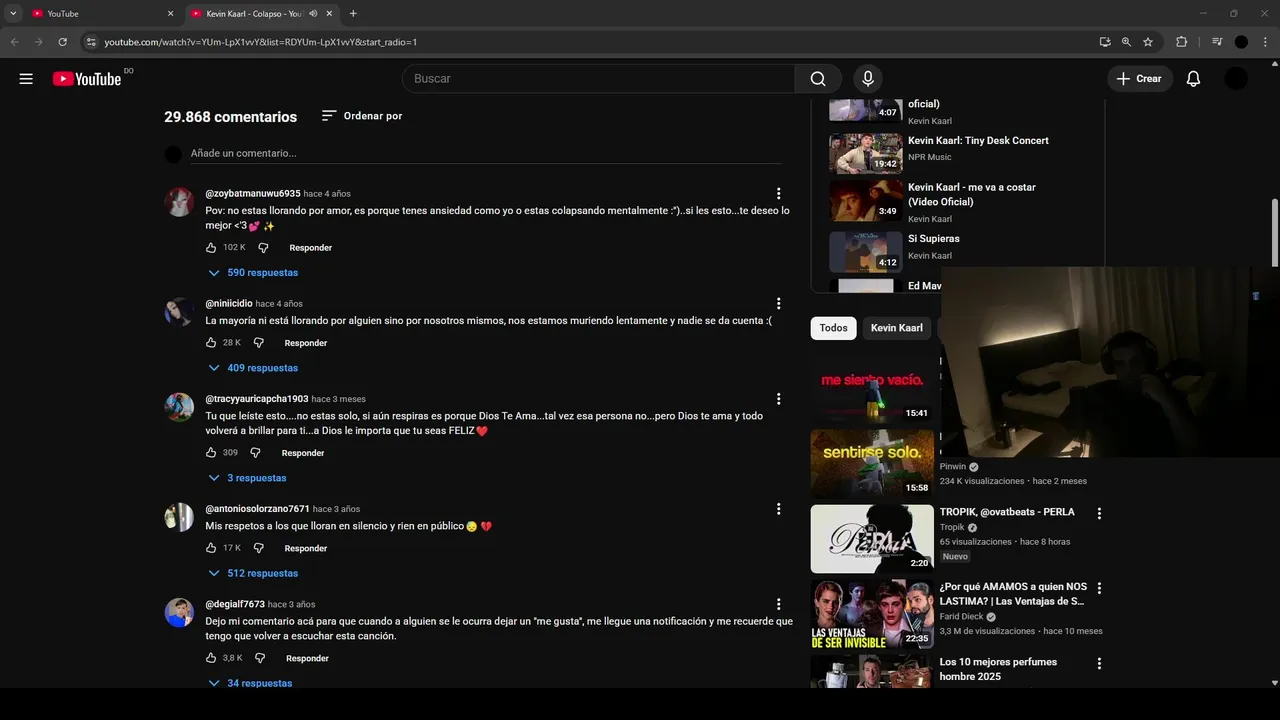Select the Todos filter chip
1280x720 pixels.
pyautogui.click(x=833, y=328)
